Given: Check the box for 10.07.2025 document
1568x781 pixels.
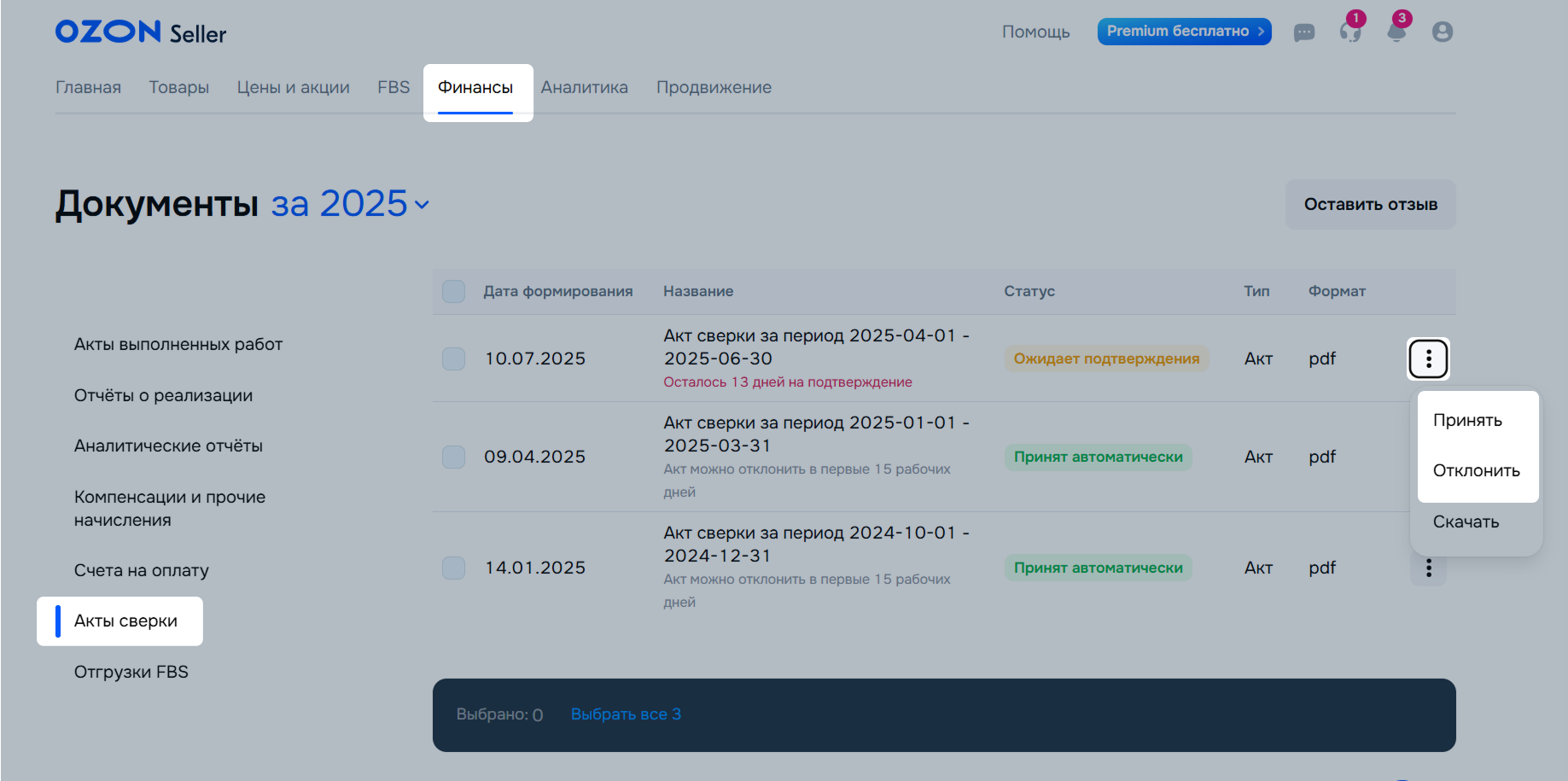Looking at the screenshot, I should [453, 358].
